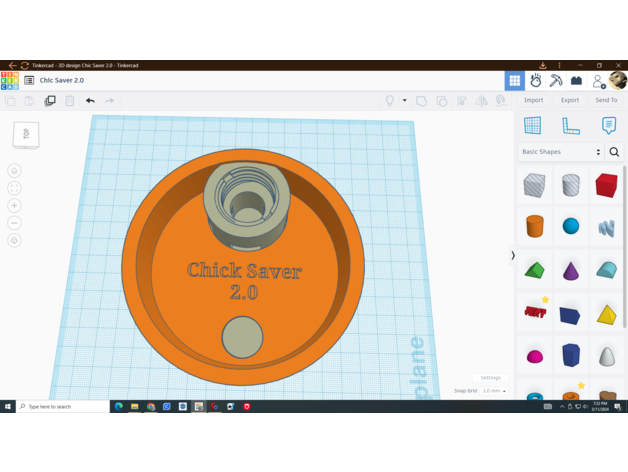
Task: Toggle the show-all light bulb icon
Action: [390, 100]
